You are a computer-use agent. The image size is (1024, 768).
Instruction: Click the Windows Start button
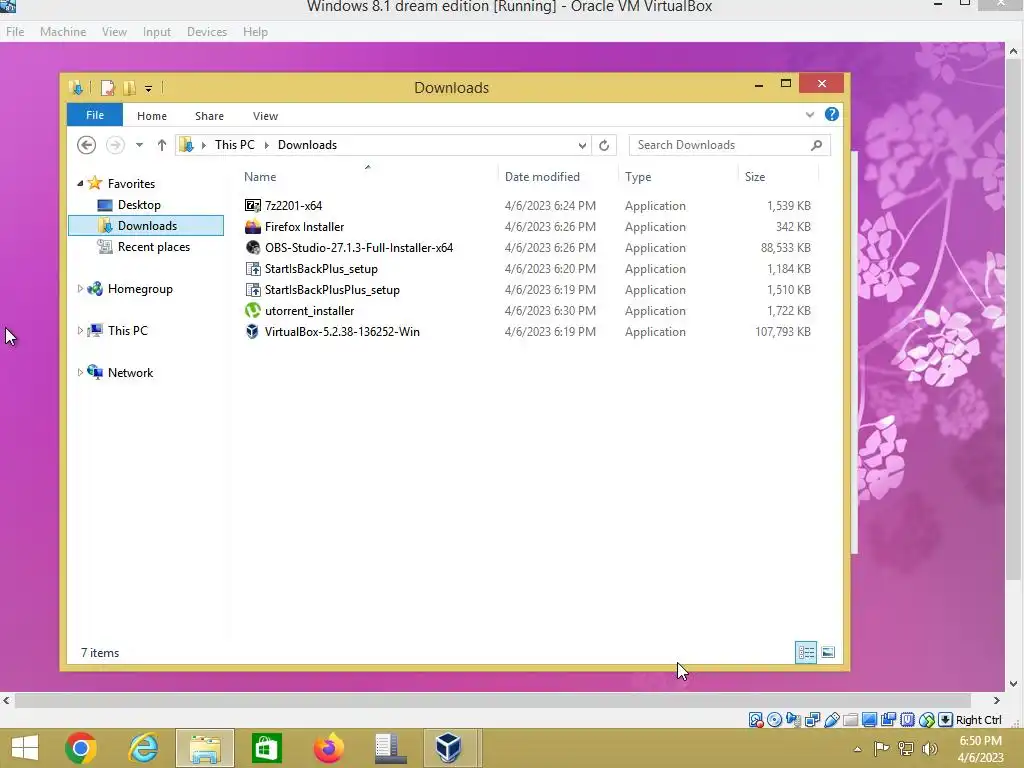[25, 748]
